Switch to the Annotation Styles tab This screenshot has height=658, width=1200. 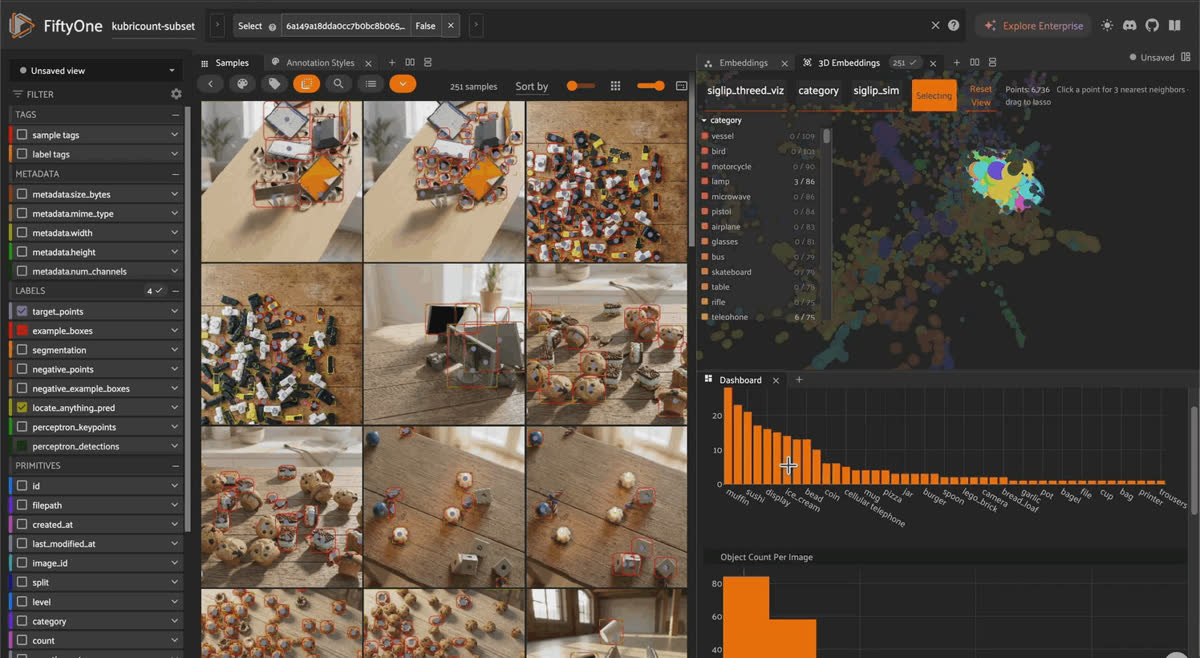319,63
